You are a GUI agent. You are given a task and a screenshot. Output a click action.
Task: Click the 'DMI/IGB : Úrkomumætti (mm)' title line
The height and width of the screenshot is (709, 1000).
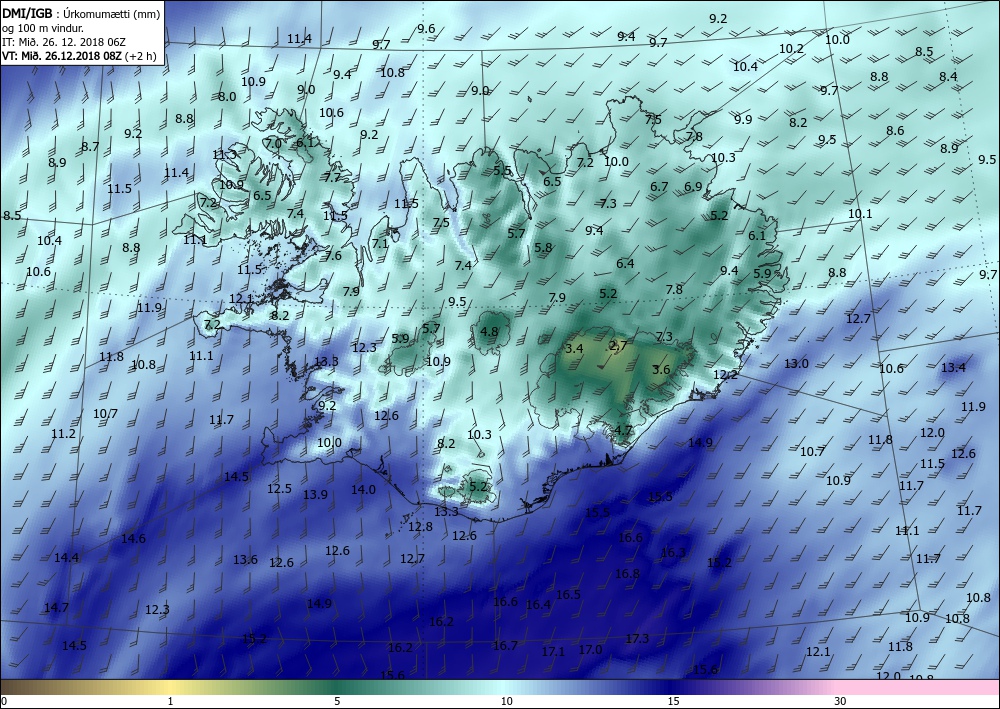tap(81, 13)
